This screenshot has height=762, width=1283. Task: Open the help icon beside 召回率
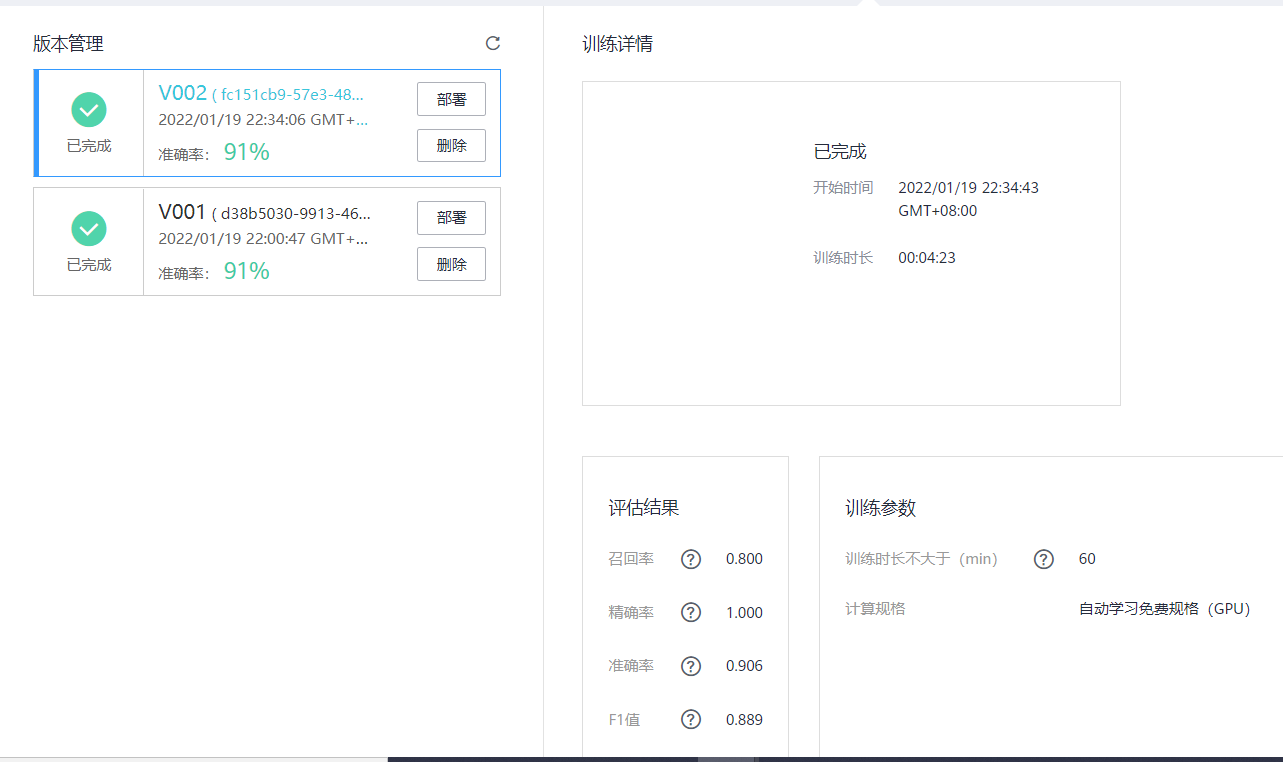690,559
